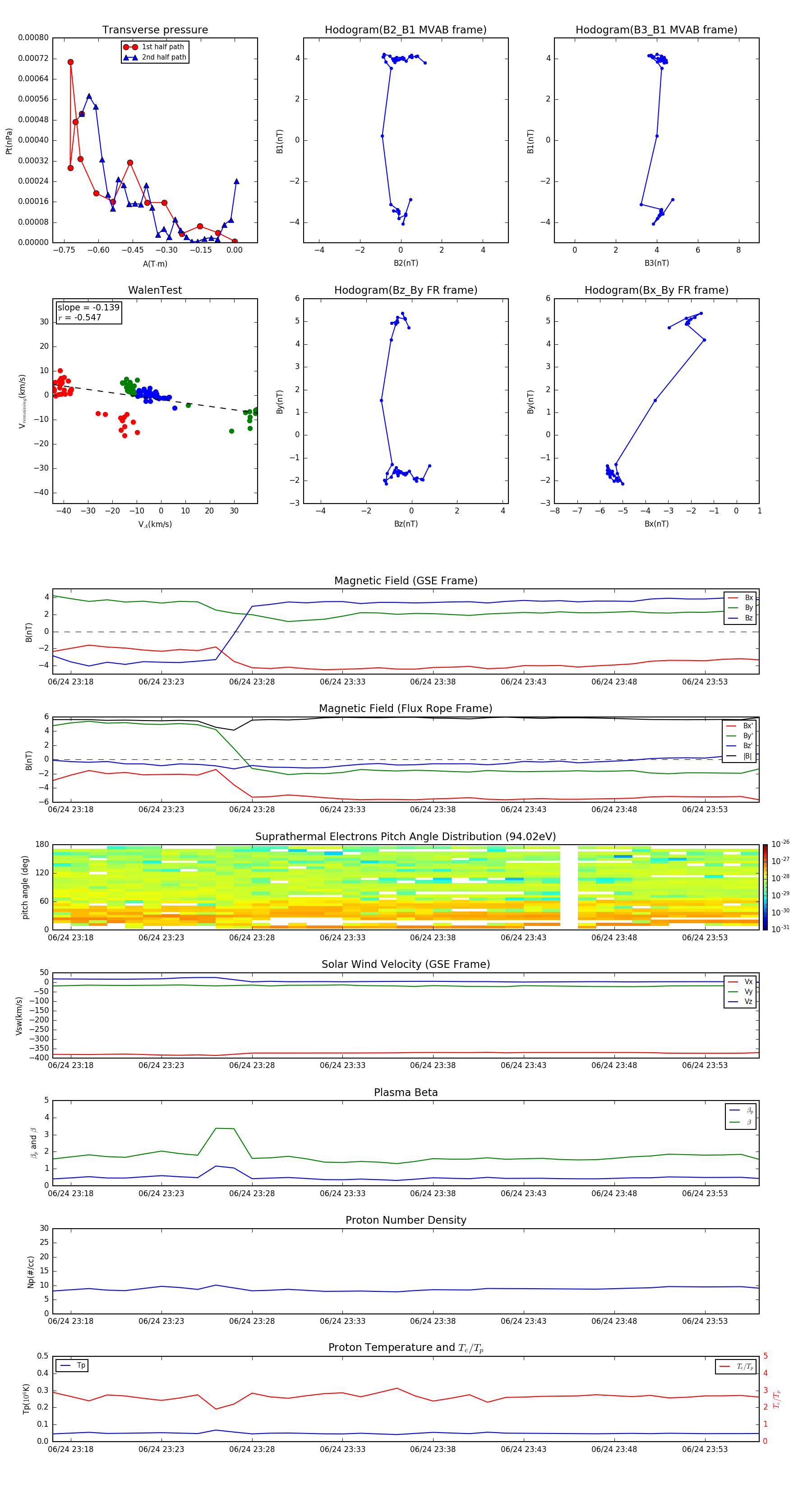Viewport: 812px width, 1489px height.
Task: Select the βp legend entry in Plasma Beta
Action: coord(741,1110)
